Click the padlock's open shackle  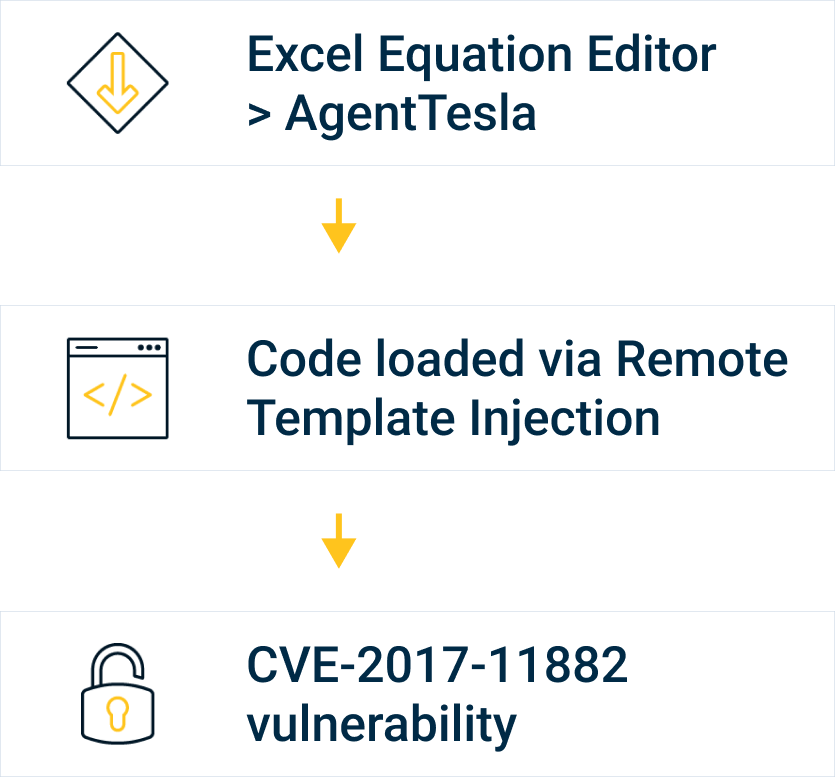118,665
